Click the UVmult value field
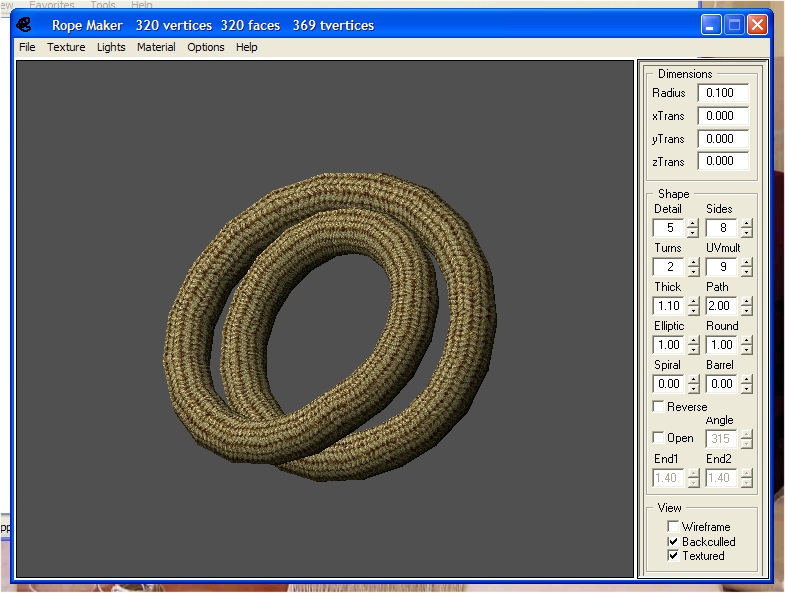Image resolution: width=785 pixels, height=593 pixels. [x=723, y=267]
